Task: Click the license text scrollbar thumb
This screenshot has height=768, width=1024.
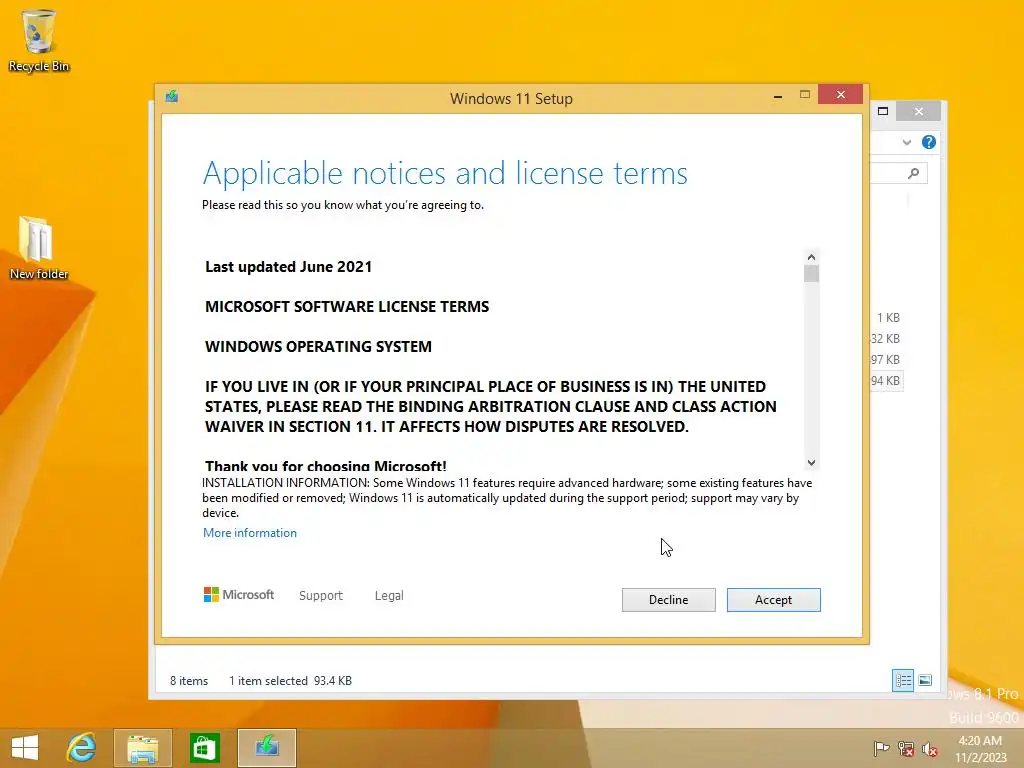Action: 811,274
